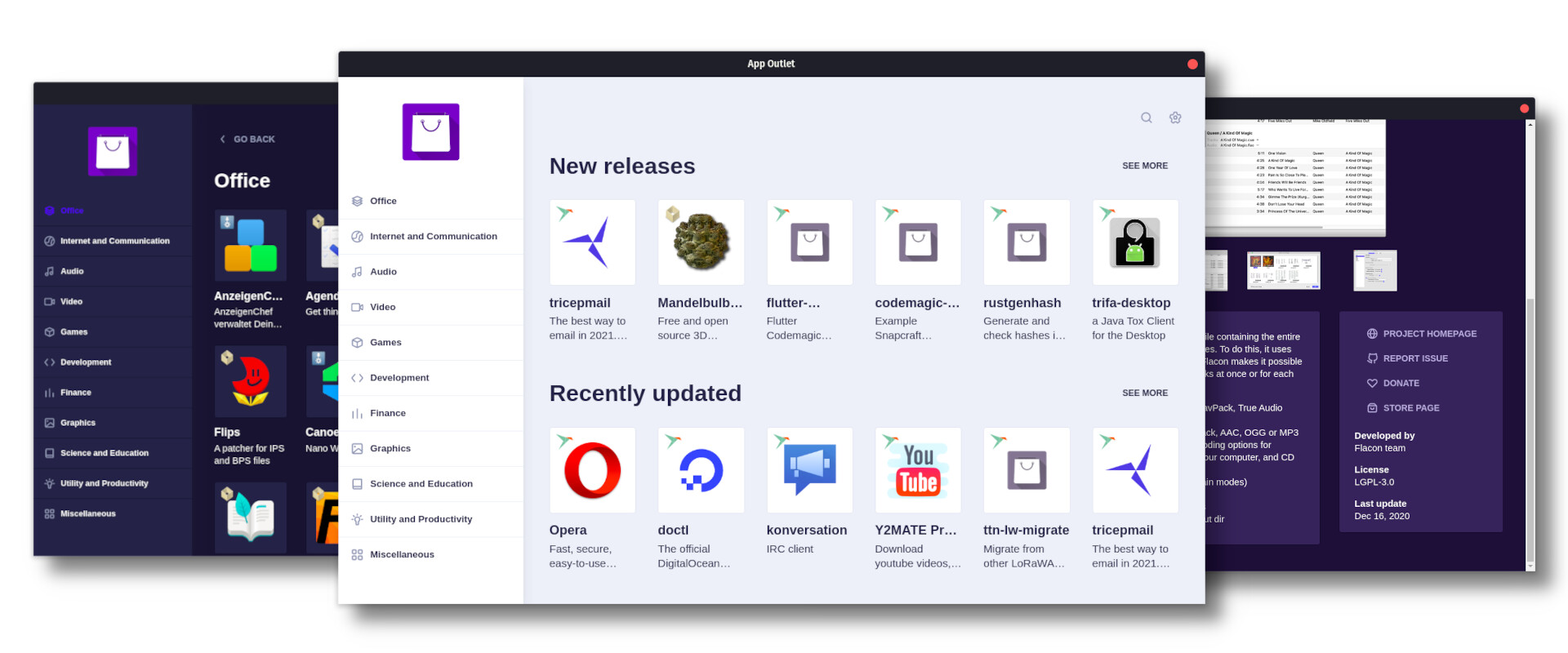The height and width of the screenshot is (653, 1568).
Task: Open Flips patcher app tile in dark window
Action: [251, 382]
